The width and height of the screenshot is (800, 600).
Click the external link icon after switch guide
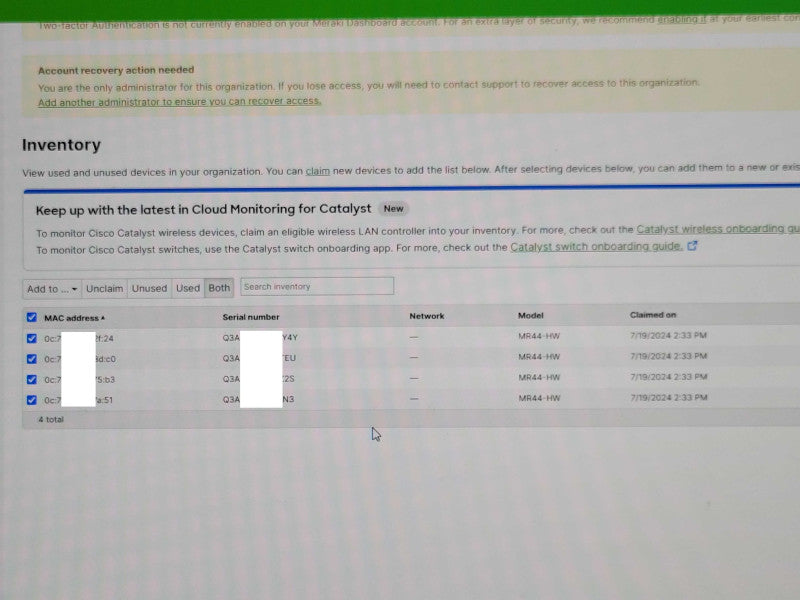pos(692,246)
